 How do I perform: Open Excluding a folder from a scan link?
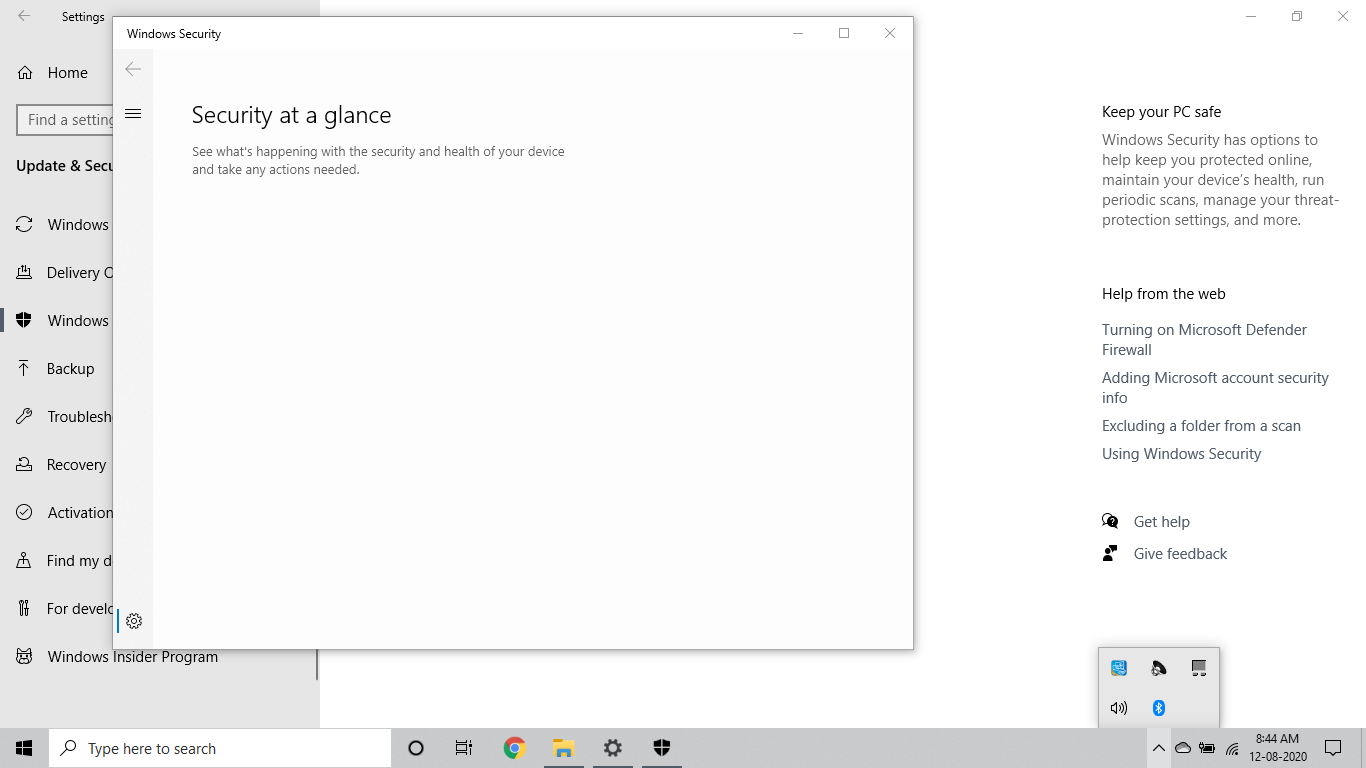pyautogui.click(x=1201, y=426)
